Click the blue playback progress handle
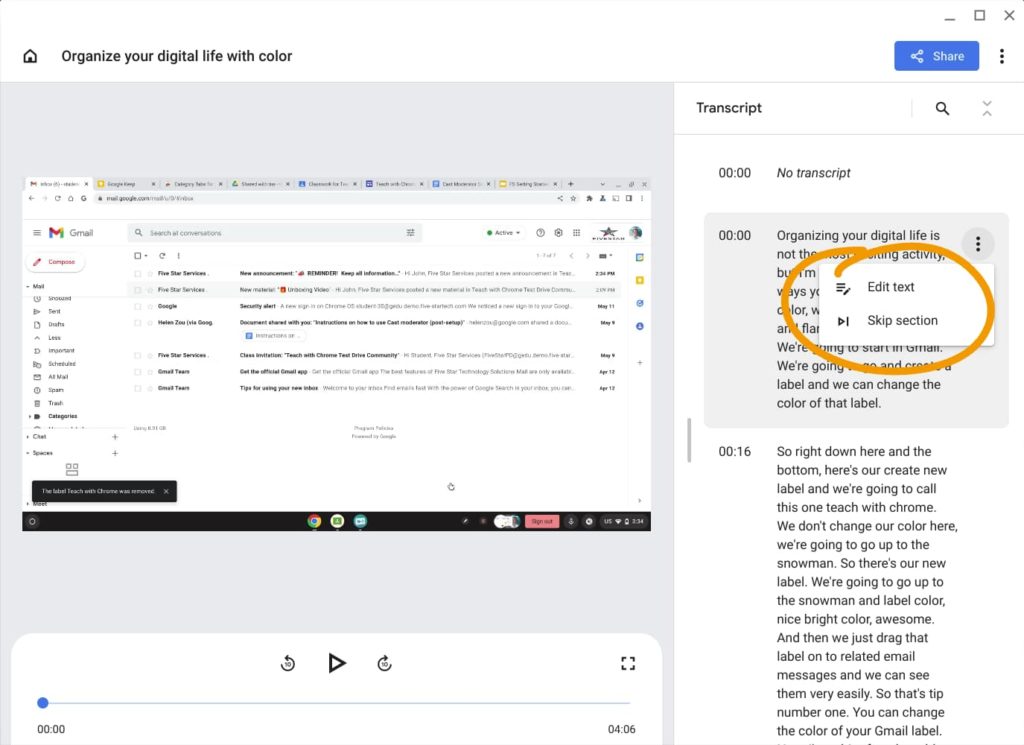 pos(42,703)
